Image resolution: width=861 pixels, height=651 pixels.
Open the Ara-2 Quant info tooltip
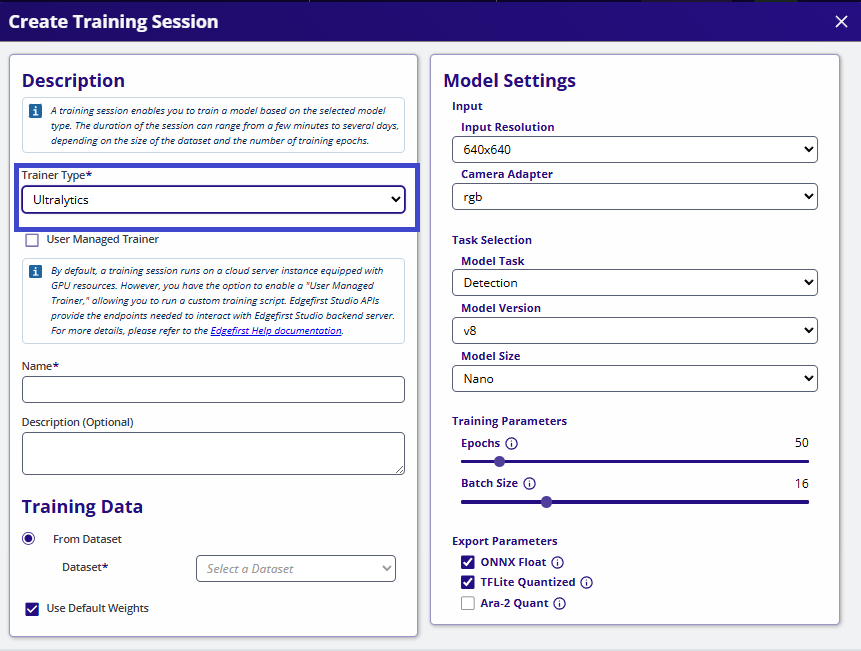[559, 603]
